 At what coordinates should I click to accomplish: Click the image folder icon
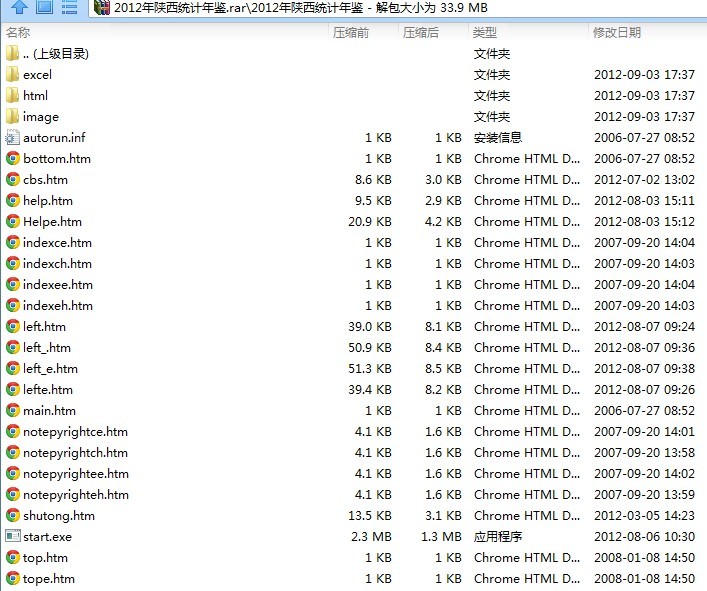13,116
